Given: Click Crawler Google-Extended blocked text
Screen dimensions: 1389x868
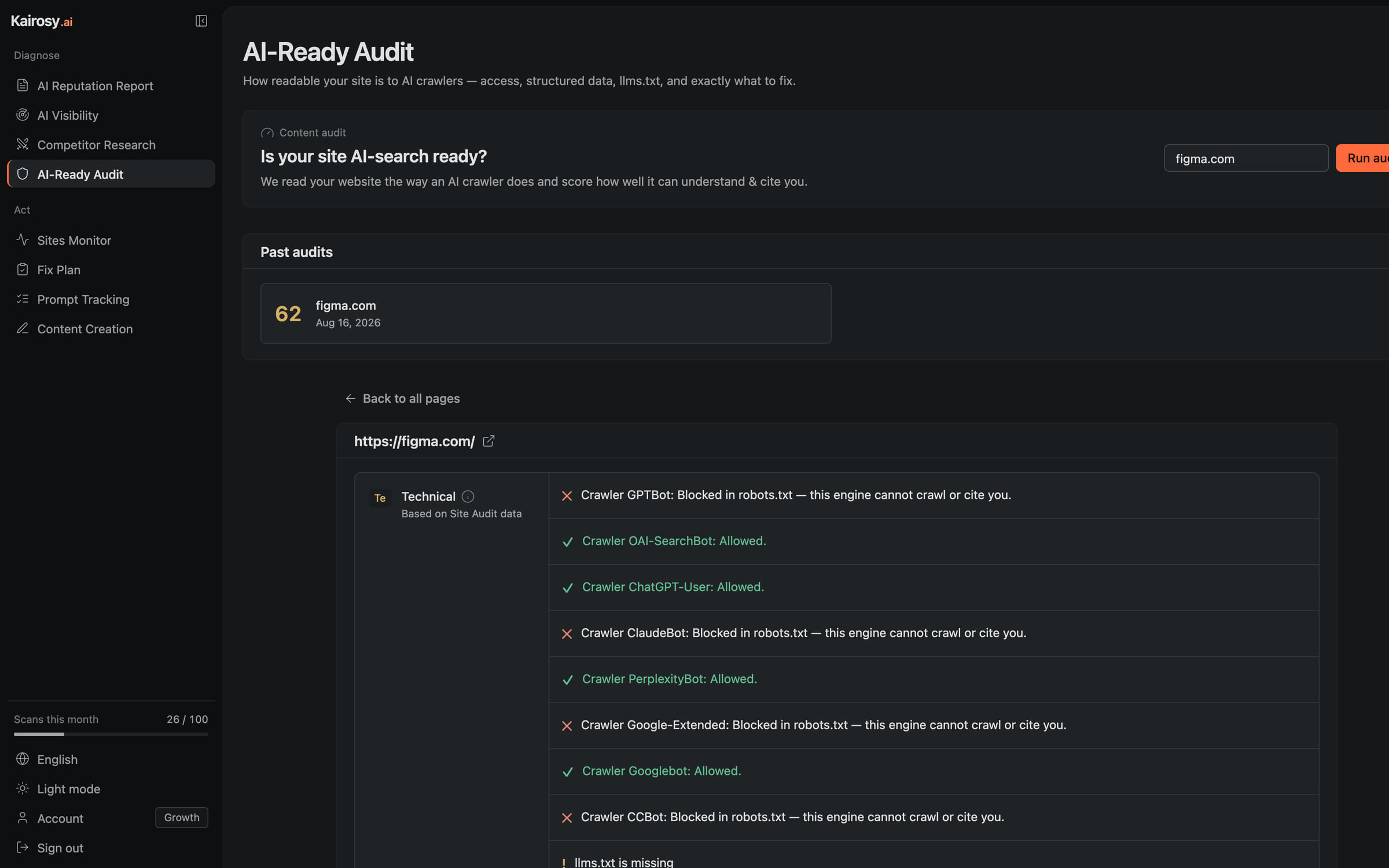Looking at the screenshot, I should 823,724.
